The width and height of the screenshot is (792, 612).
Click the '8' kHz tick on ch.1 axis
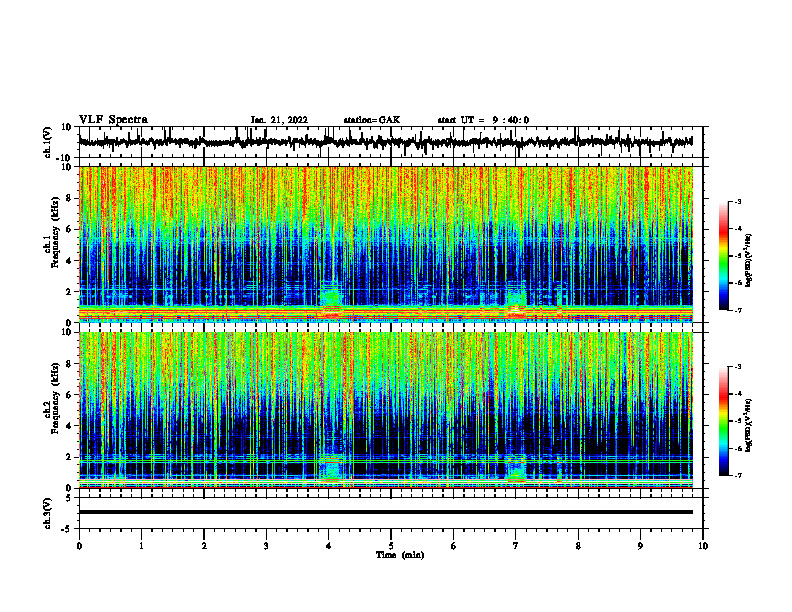pyautogui.click(x=70, y=198)
